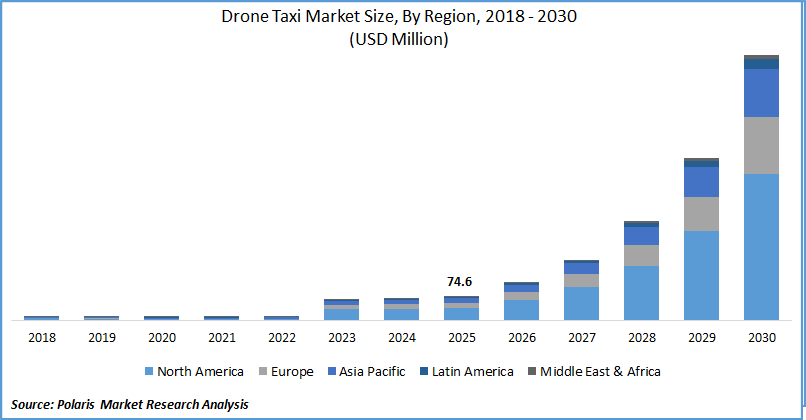Click the Asia Pacific segment of 2028 bar
Image resolution: width=806 pixels, height=420 pixels.
(642, 236)
